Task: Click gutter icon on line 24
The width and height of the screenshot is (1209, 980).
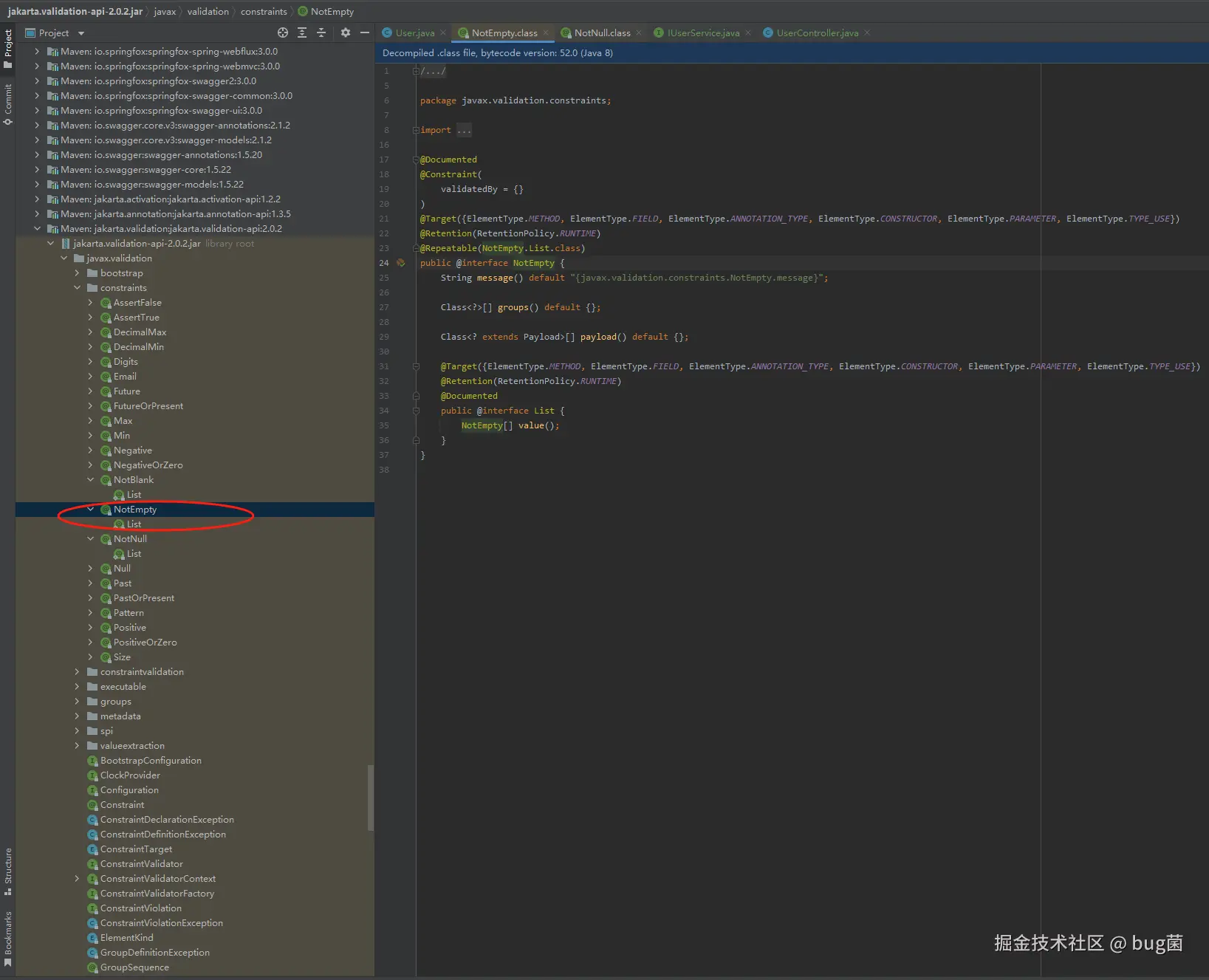Action: click(401, 263)
